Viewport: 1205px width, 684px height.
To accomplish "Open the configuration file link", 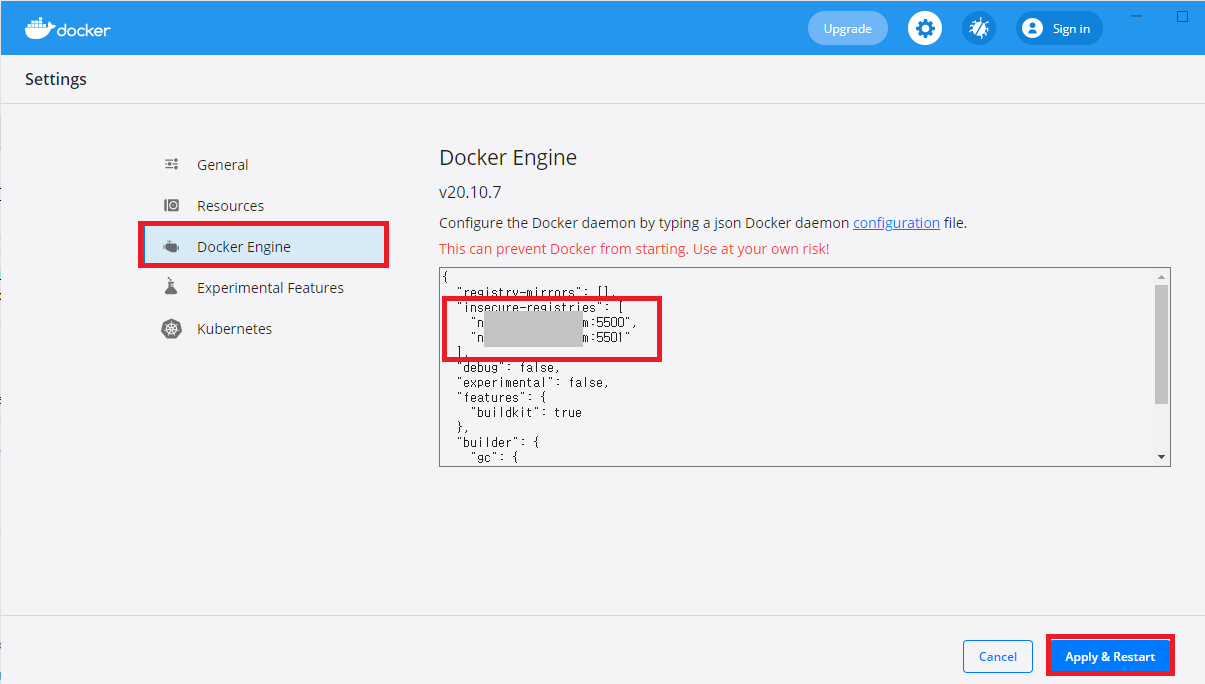I will (896, 223).
